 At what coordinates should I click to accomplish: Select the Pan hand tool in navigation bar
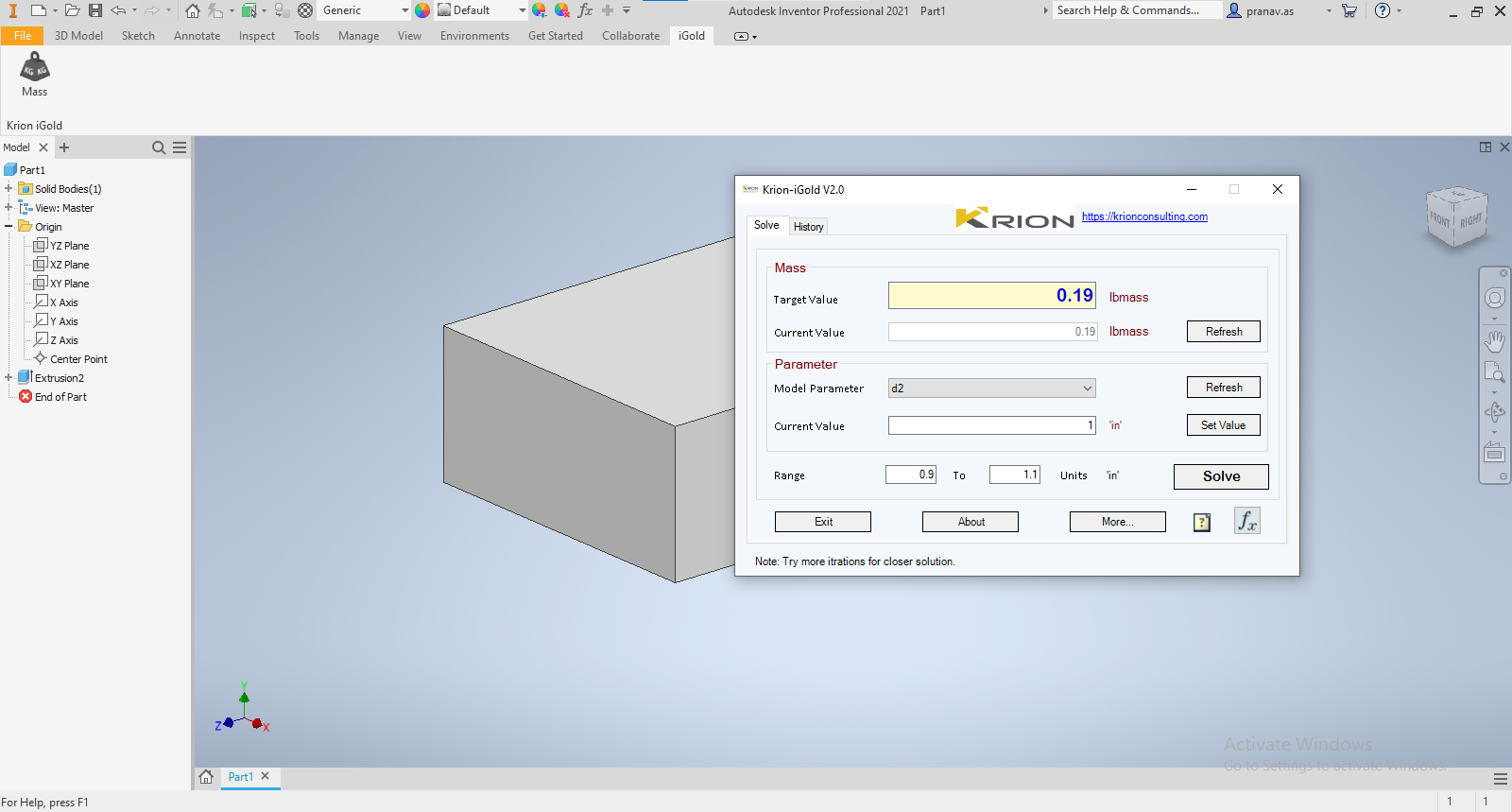point(1495,340)
